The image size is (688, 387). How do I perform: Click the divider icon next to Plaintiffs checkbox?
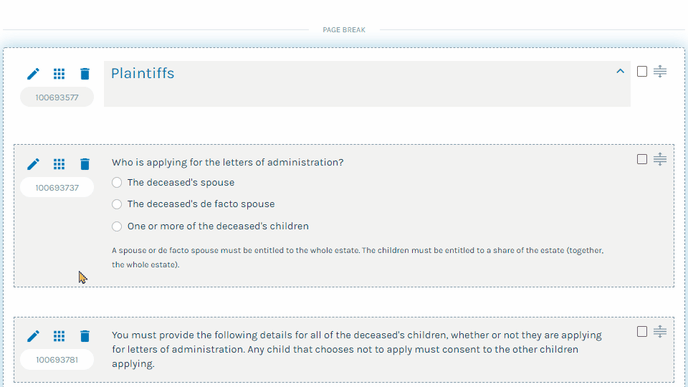click(660, 71)
